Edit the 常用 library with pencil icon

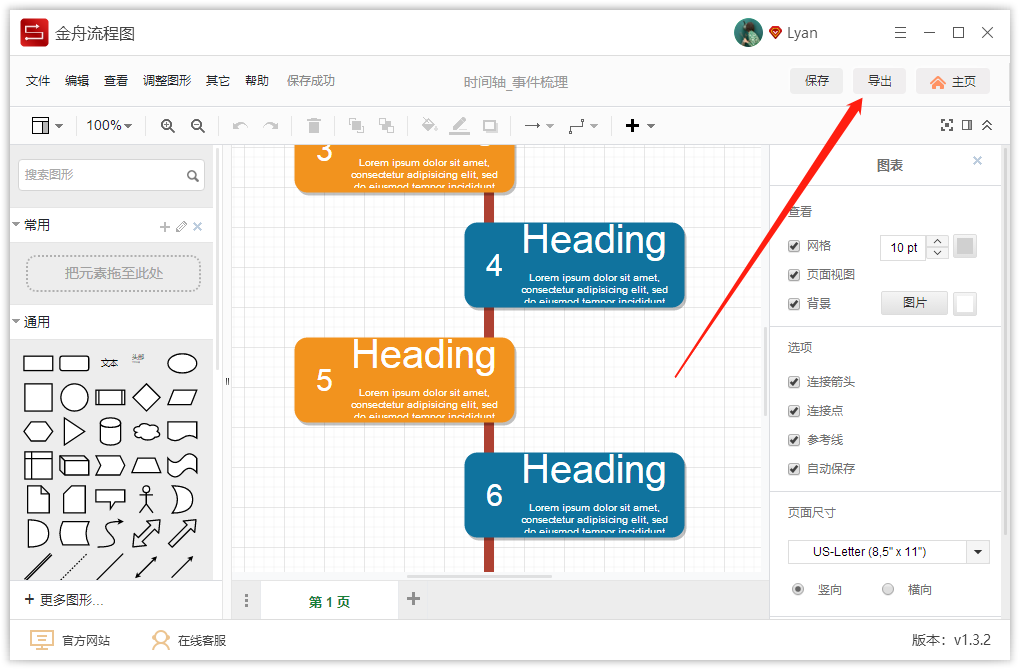coord(181,226)
